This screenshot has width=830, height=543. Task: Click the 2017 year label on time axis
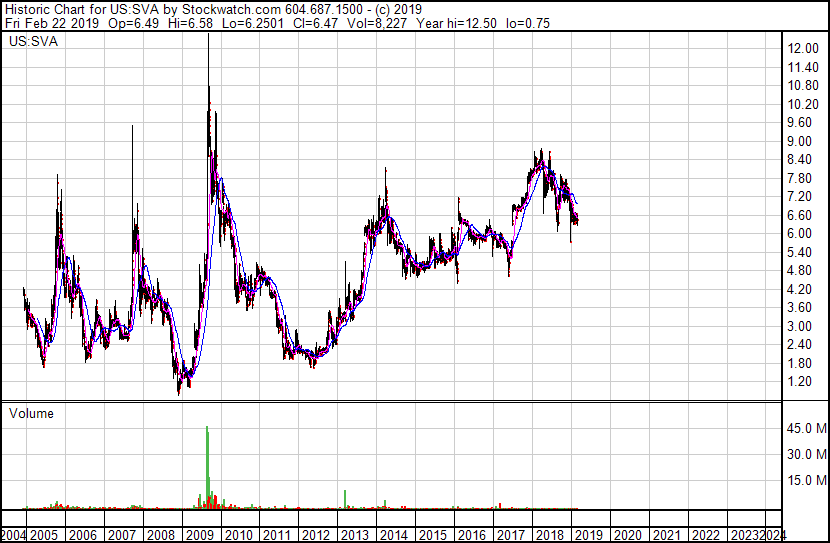click(x=511, y=535)
